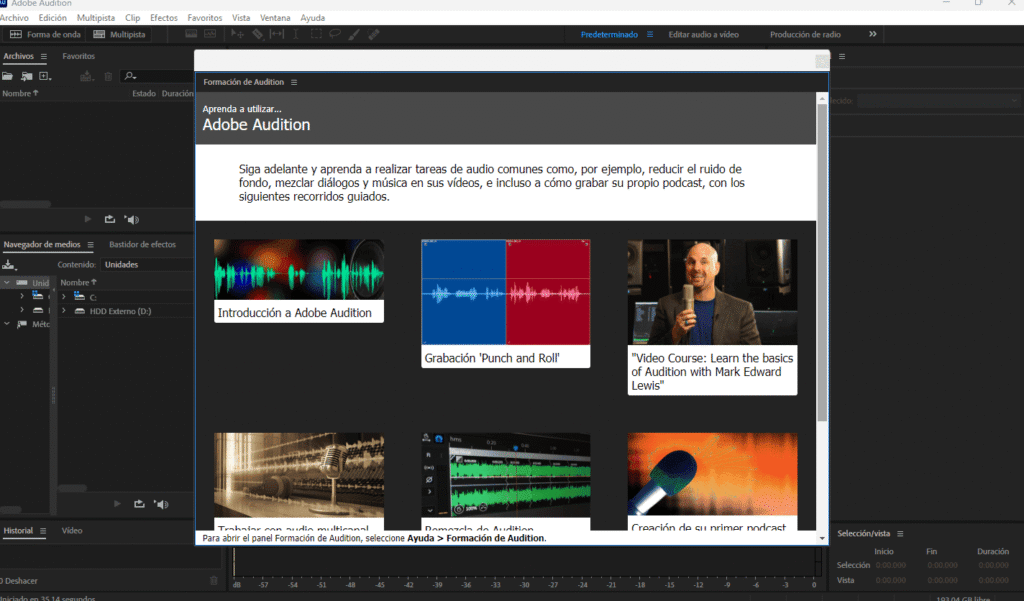Click the Selección Inicio time value
The width and height of the screenshot is (1024, 601).
pos(890,565)
